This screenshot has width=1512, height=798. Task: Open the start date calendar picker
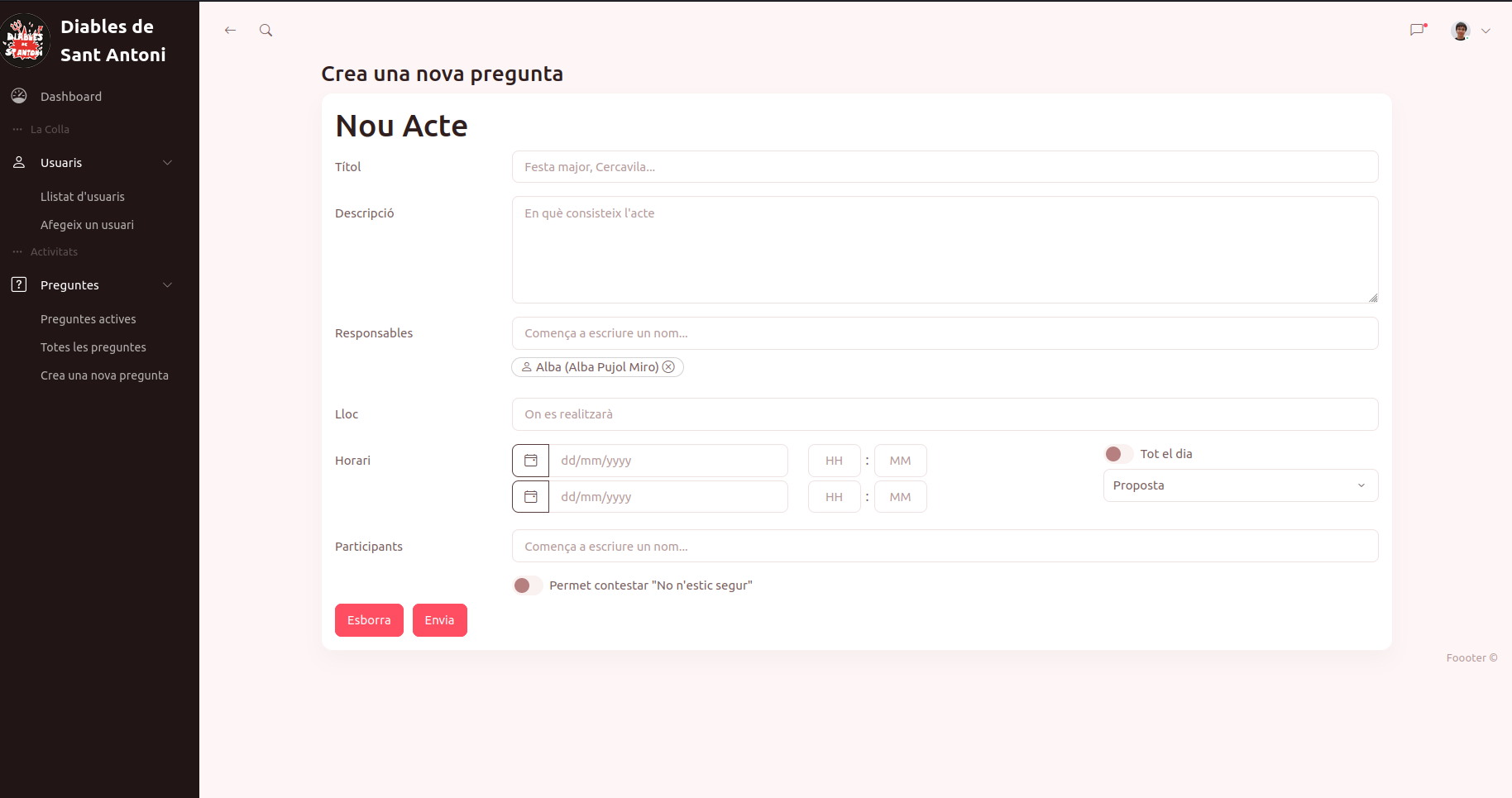coord(531,461)
